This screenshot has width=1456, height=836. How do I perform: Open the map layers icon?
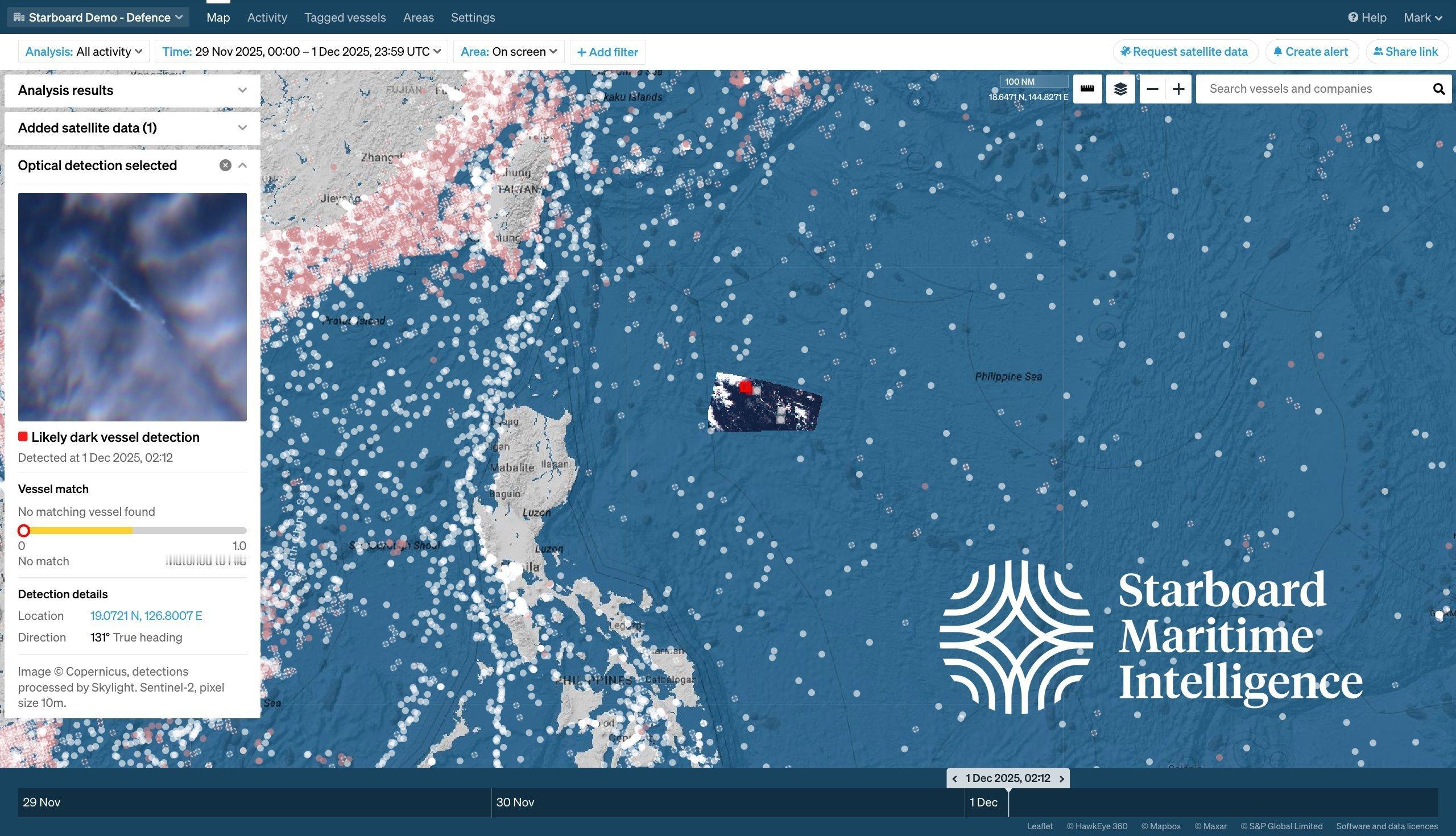(x=1120, y=89)
